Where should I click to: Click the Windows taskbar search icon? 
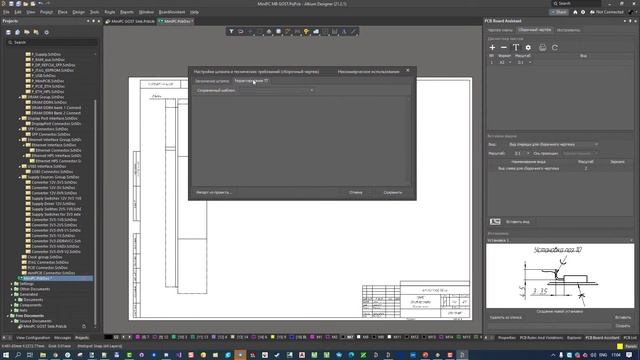click(18, 355)
